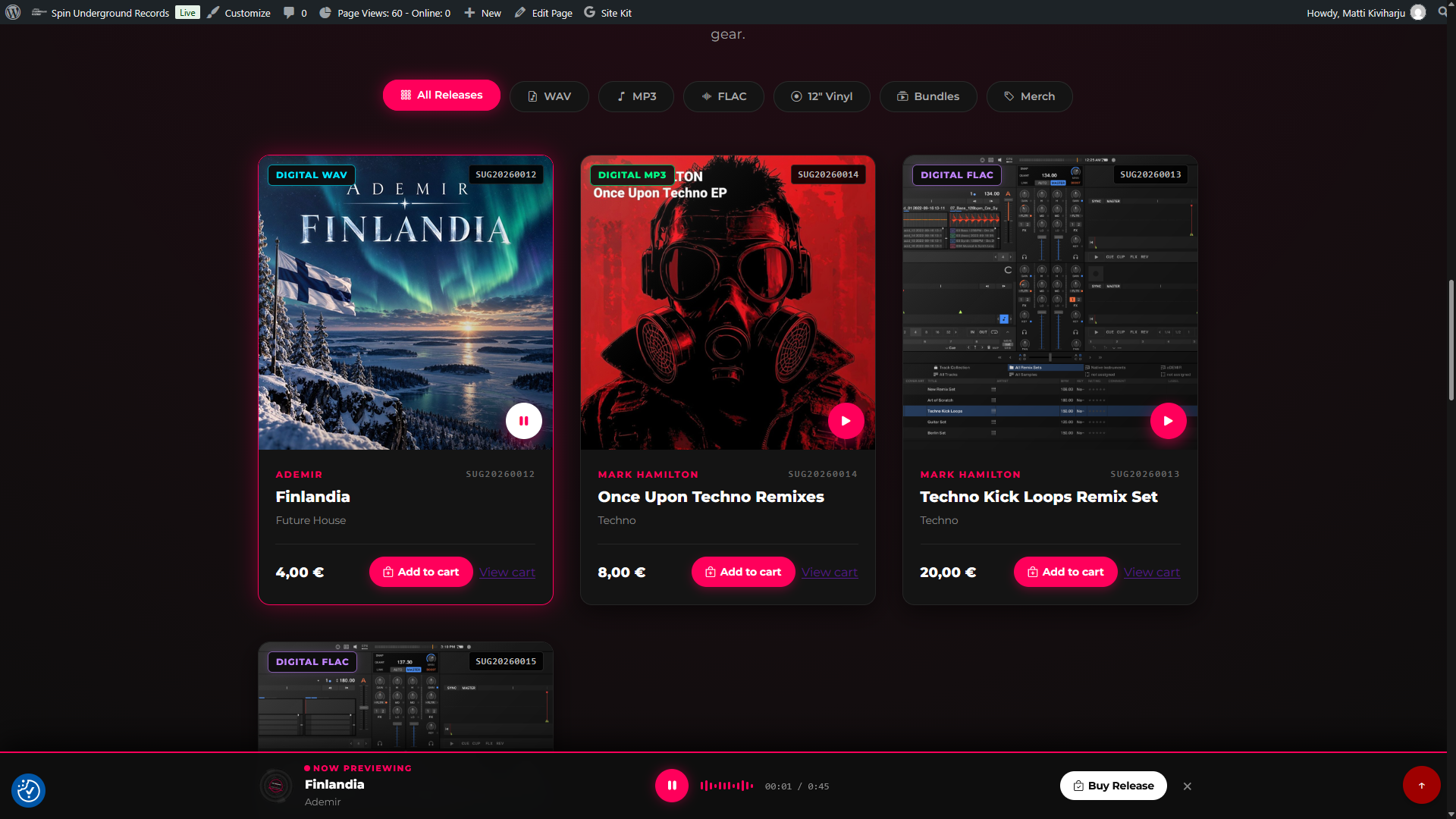
Task: Click the DIGITAL MP3 badge
Action: pyautogui.click(x=632, y=175)
